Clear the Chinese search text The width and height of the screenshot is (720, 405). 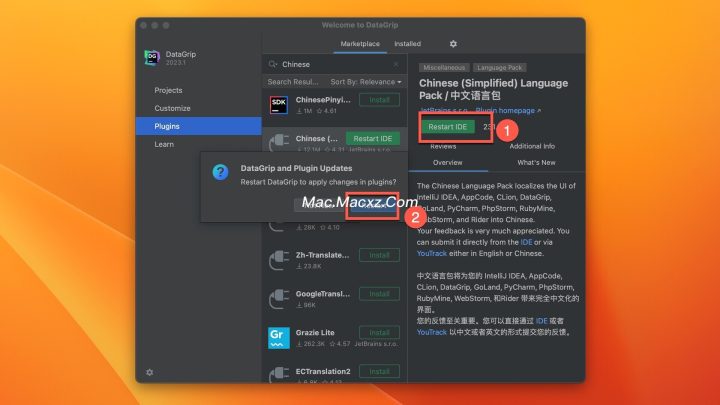coord(396,64)
